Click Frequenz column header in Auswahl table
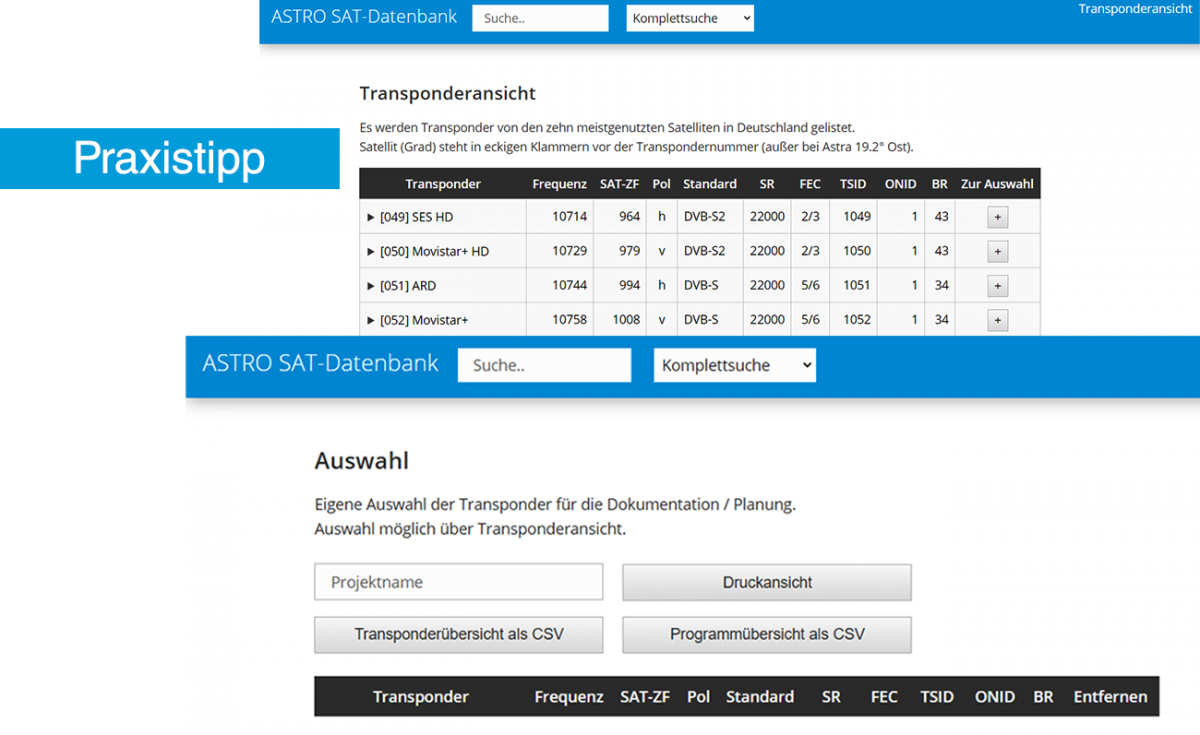This screenshot has height=735, width=1200. [569, 697]
